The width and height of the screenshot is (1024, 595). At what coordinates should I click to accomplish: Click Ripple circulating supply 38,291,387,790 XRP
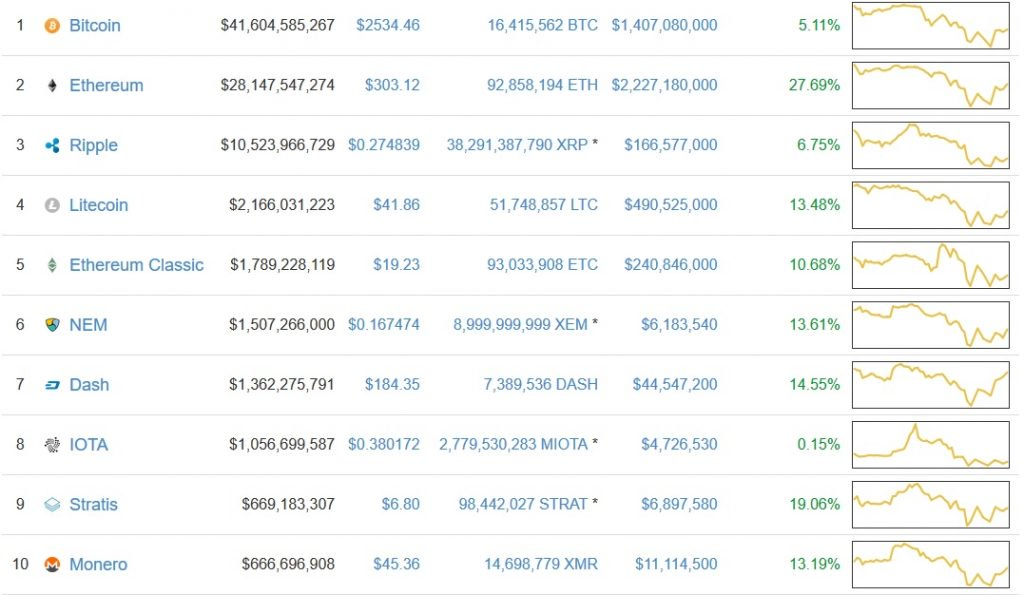(515, 145)
